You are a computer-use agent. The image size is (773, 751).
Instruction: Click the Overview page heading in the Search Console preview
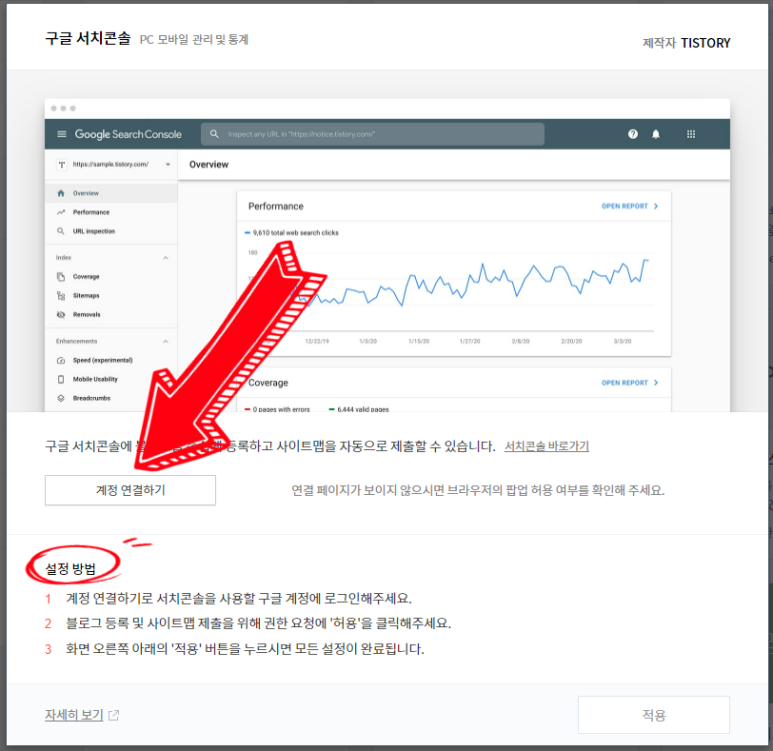[x=209, y=165]
